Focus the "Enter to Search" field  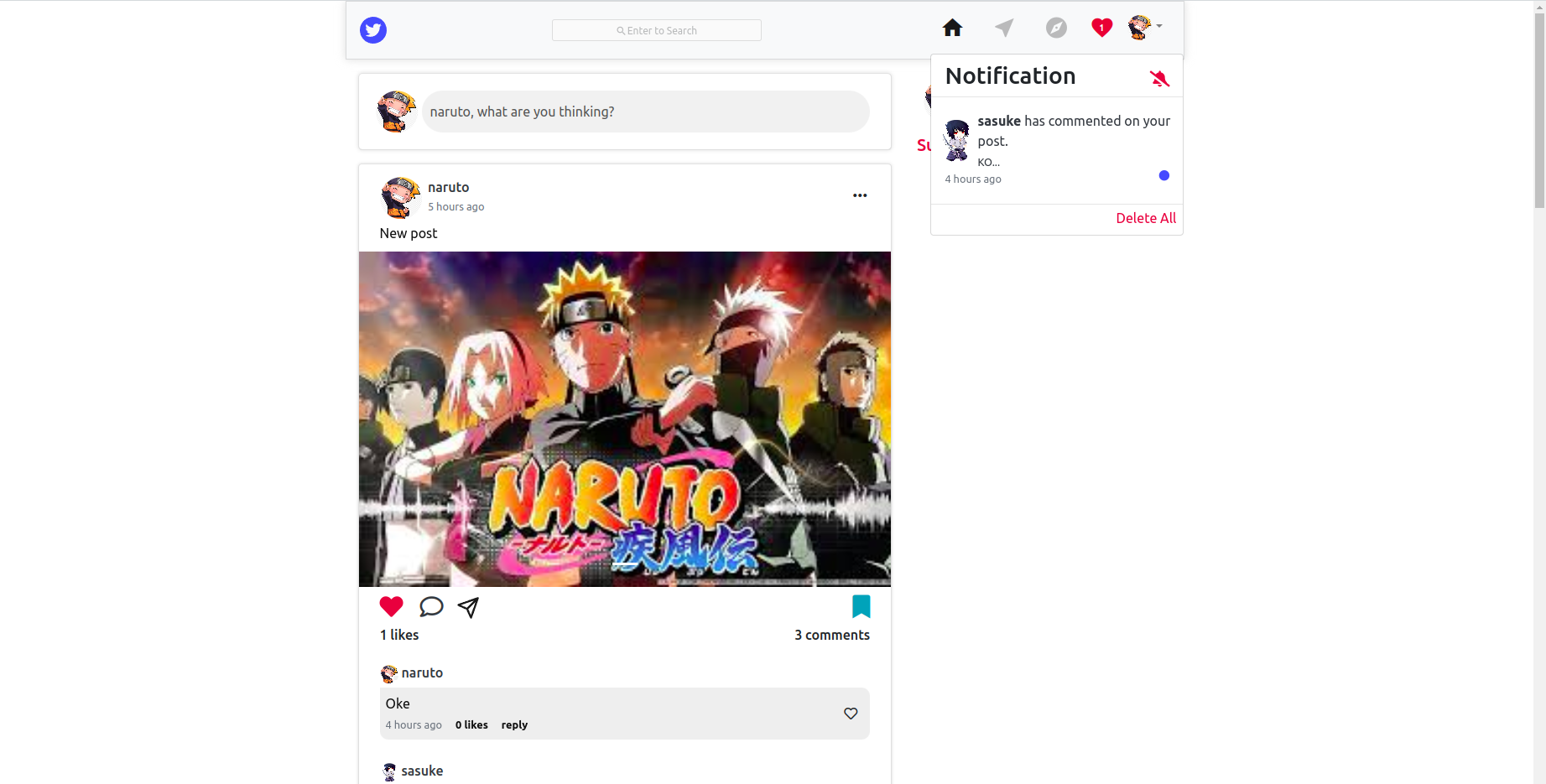657,30
